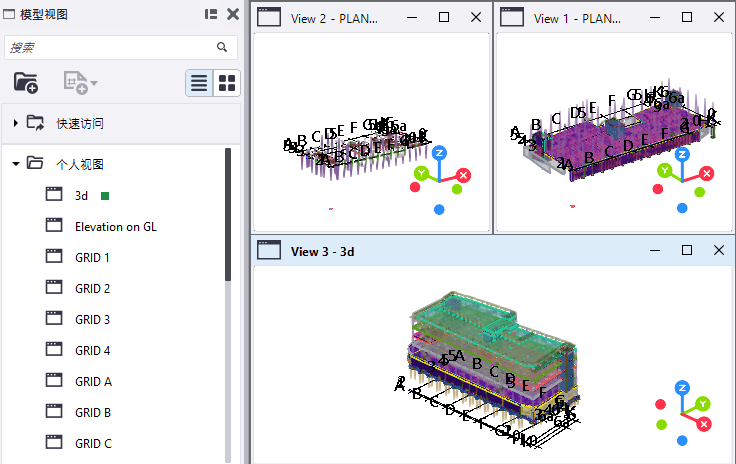Minimize the View 3 window
This screenshot has height=464, width=736.
click(655, 251)
